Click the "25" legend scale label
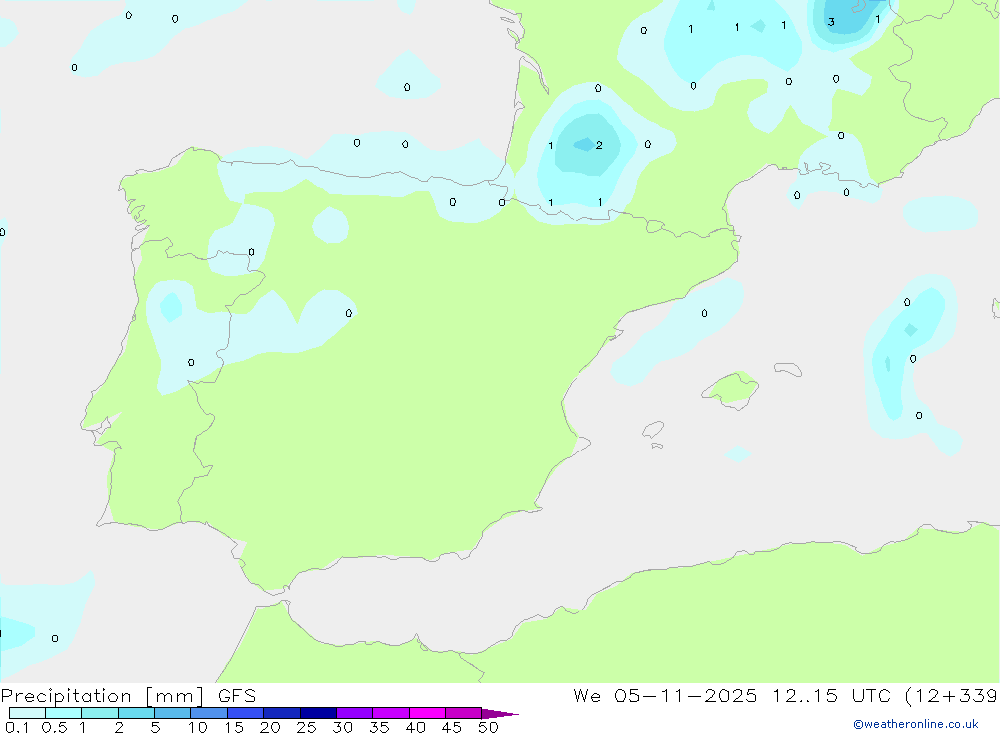Viewport: 1000px width, 733px height. pos(306,727)
